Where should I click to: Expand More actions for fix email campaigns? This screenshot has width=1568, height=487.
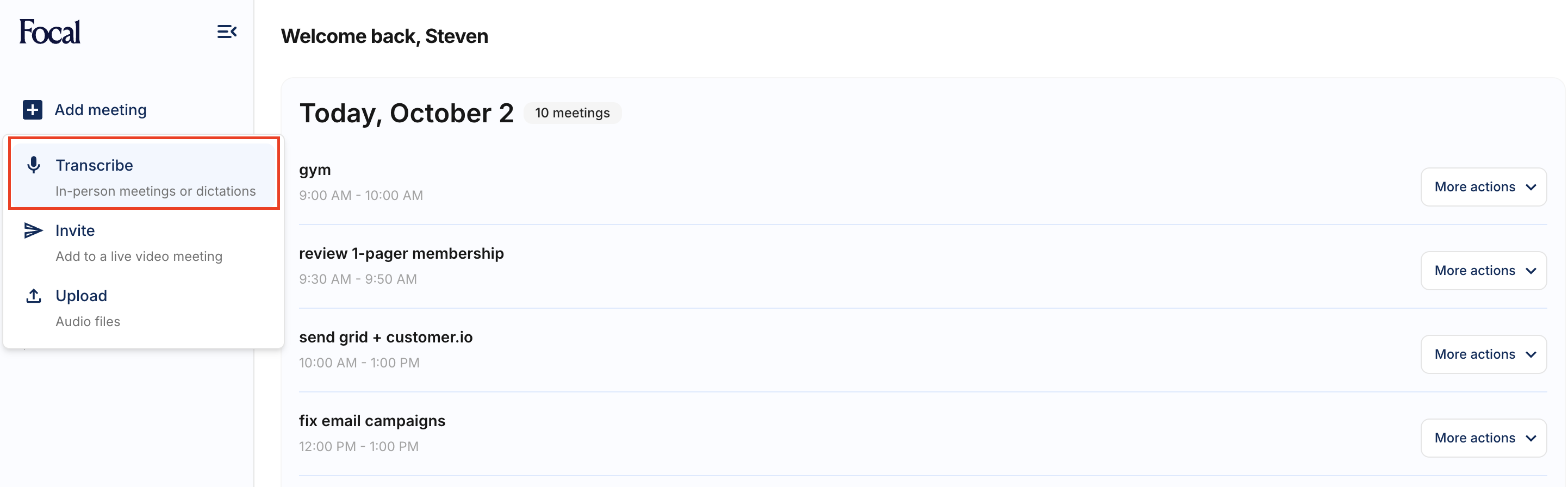tap(1483, 438)
